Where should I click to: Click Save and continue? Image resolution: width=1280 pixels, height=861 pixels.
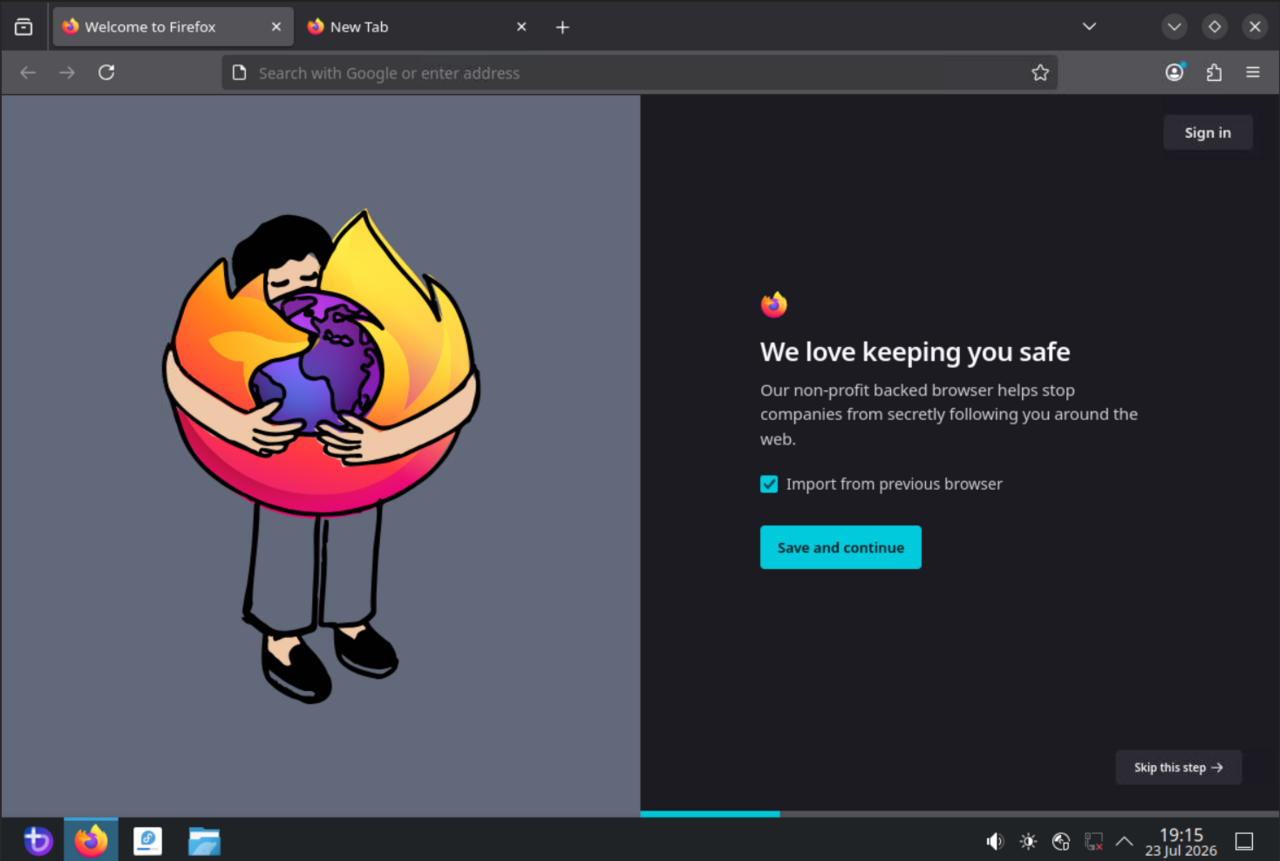[841, 547]
